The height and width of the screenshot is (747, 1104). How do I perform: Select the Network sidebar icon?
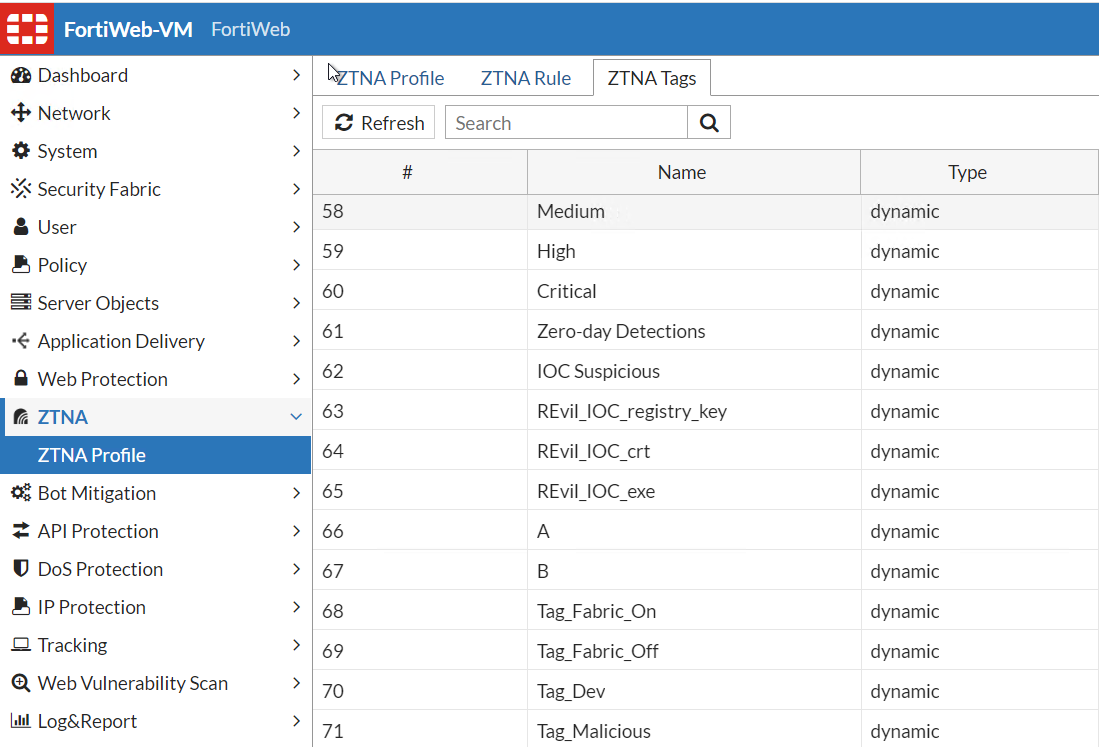21,113
